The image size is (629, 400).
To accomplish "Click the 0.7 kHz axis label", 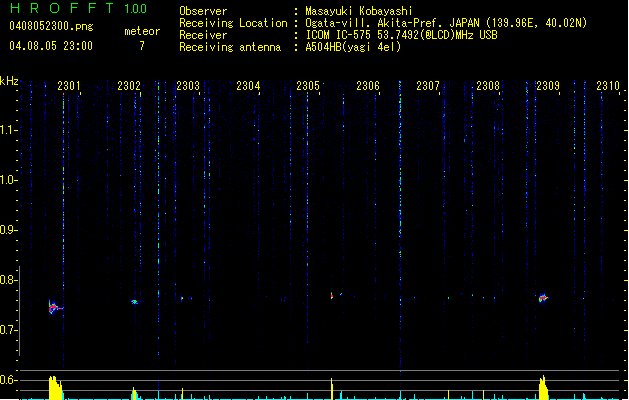I will (8, 330).
